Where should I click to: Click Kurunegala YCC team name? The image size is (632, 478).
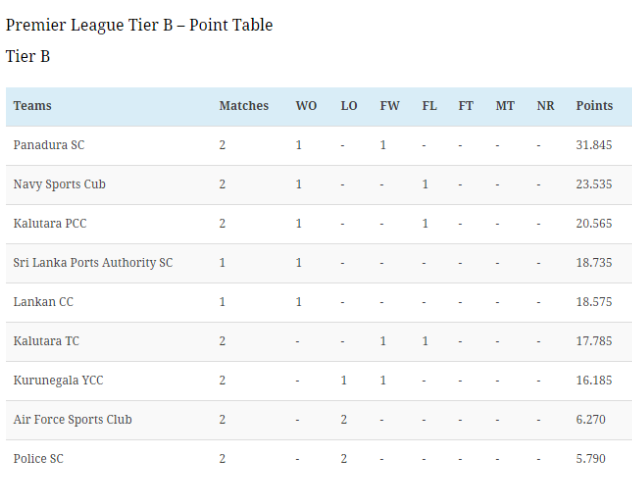(x=58, y=380)
